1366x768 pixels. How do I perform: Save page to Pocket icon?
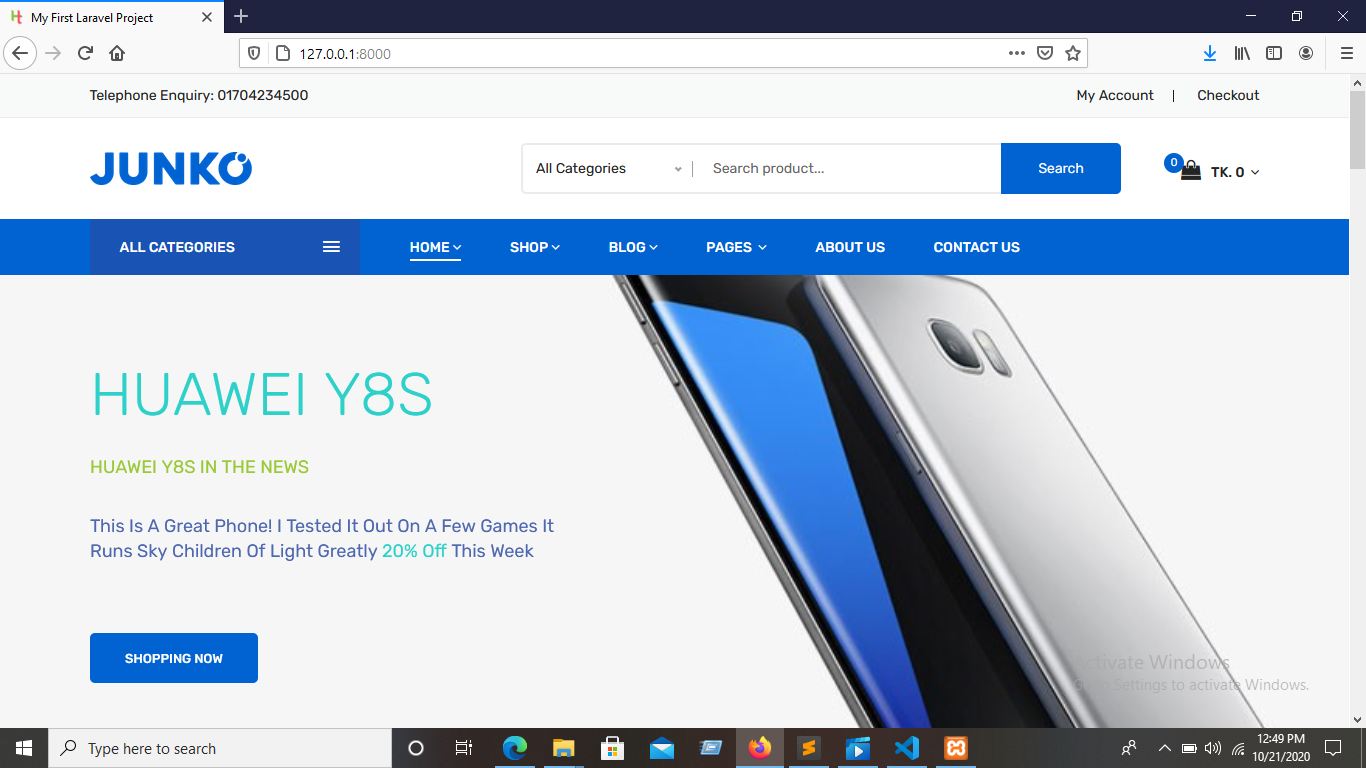[x=1045, y=53]
